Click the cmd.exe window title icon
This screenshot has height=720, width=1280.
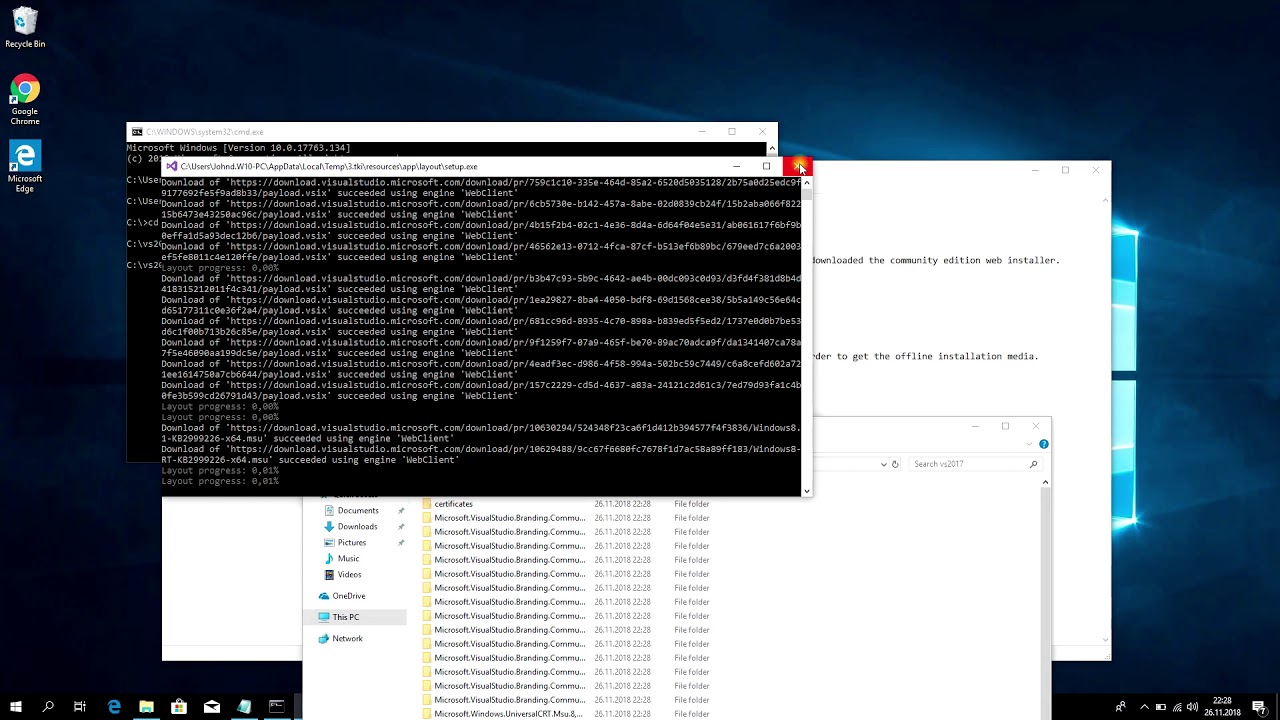(x=137, y=132)
